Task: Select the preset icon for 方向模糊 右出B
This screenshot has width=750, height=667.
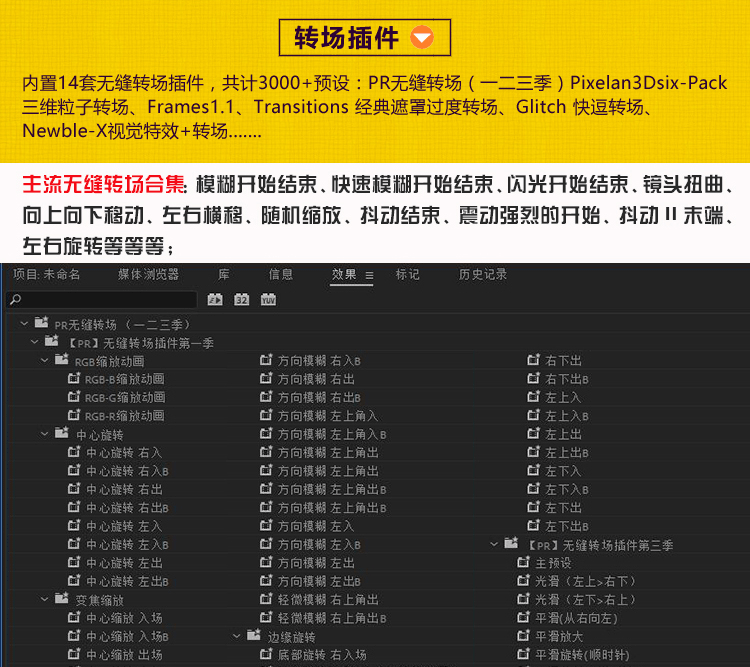Action: 266,397
